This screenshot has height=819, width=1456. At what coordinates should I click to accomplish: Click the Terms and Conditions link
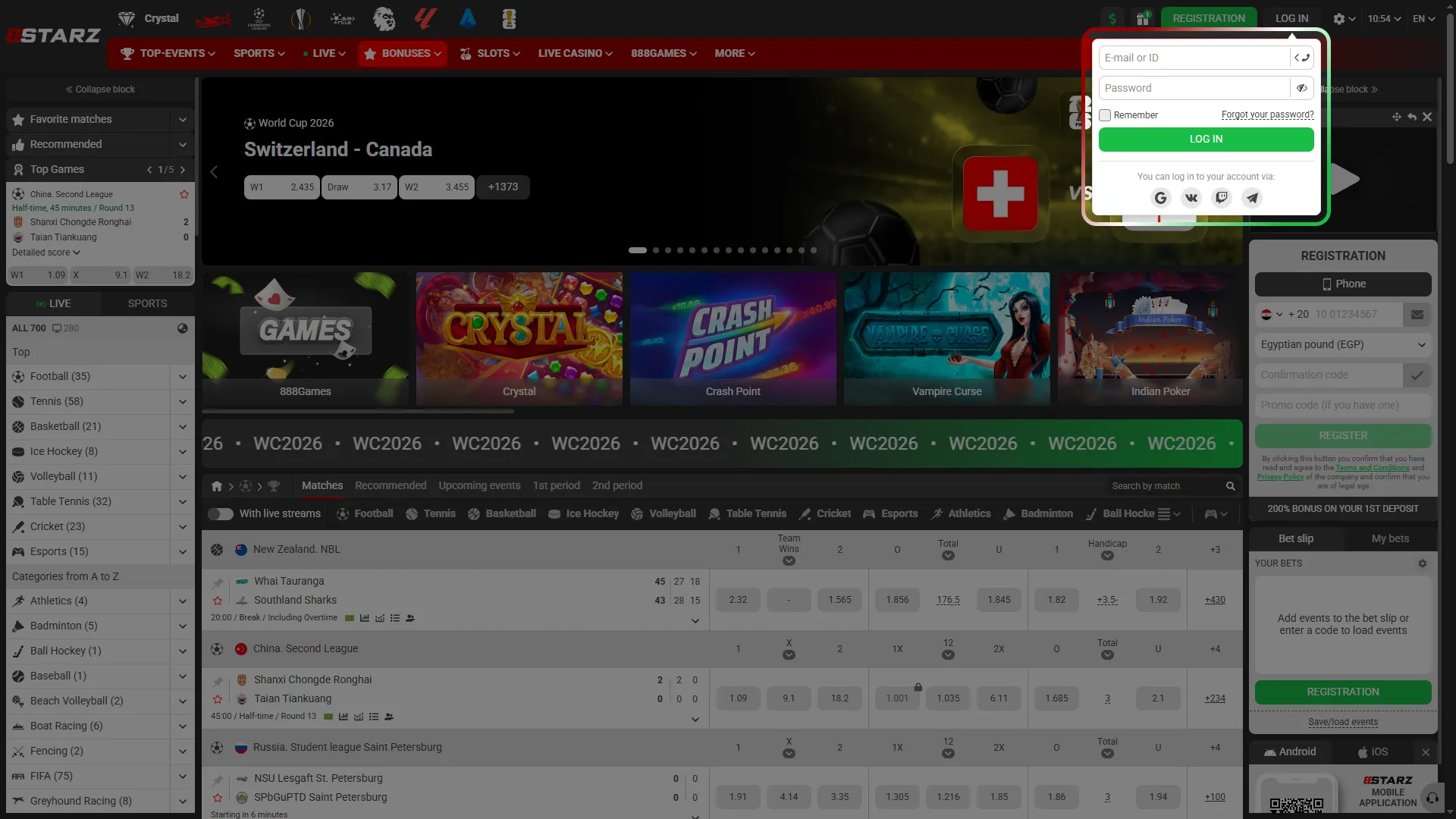pyautogui.click(x=1373, y=468)
